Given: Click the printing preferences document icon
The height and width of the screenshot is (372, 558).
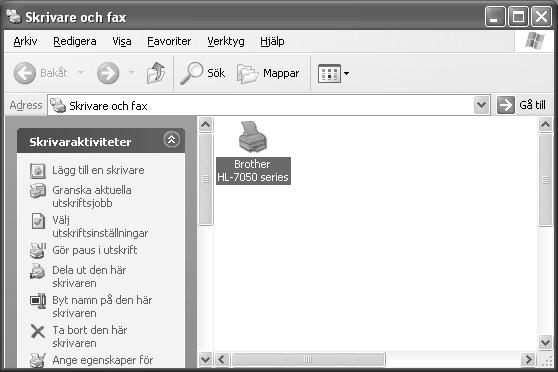Looking at the screenshot, I should (x=38, y=221).
